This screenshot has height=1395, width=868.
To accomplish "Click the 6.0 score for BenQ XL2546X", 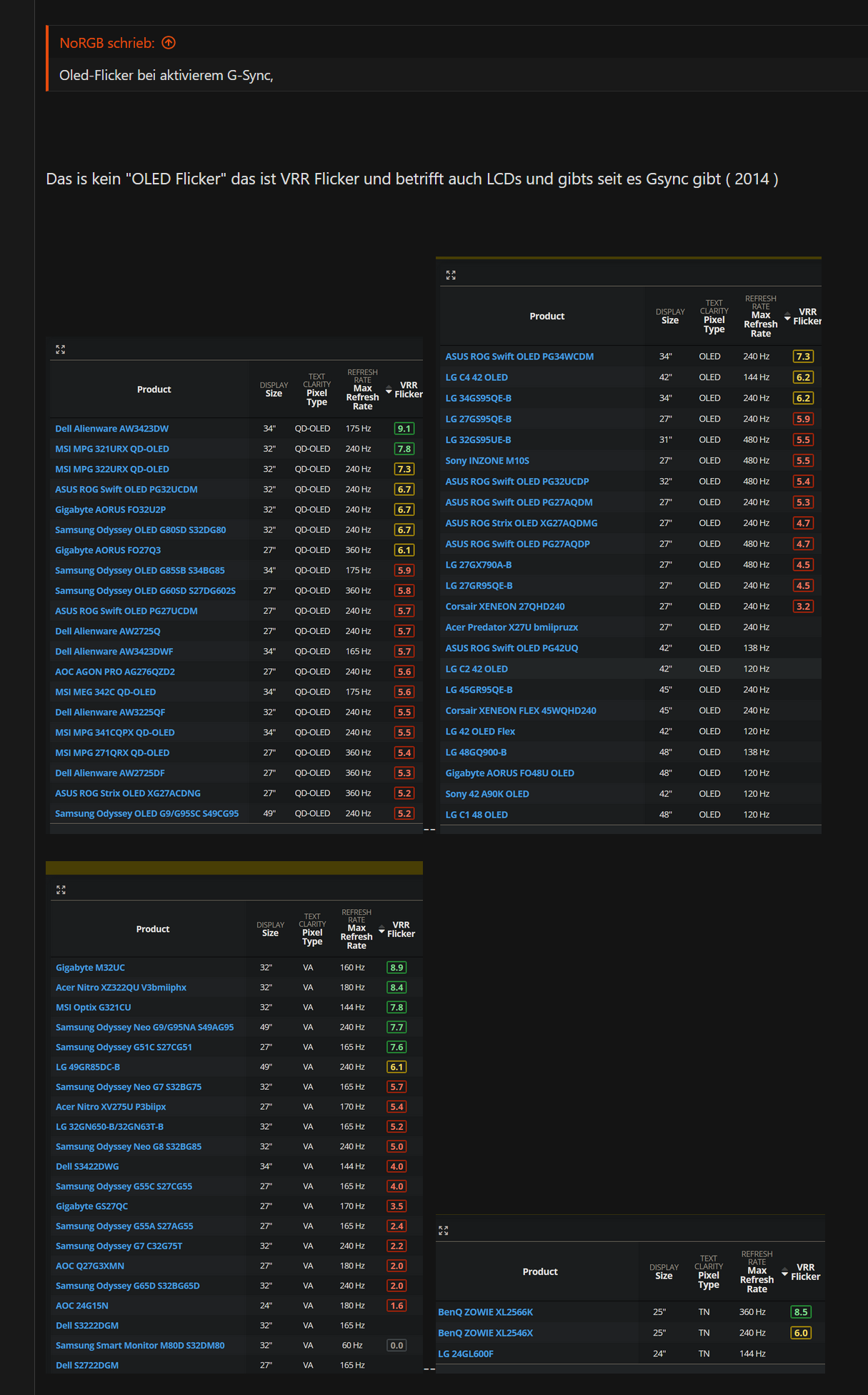I will 802,1333.
